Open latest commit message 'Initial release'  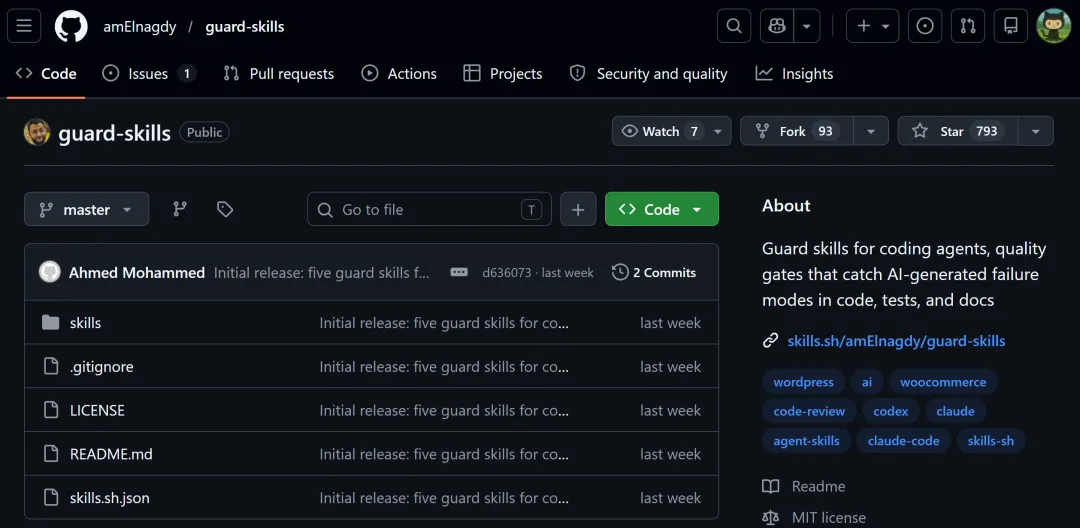(x=322, y=273)
